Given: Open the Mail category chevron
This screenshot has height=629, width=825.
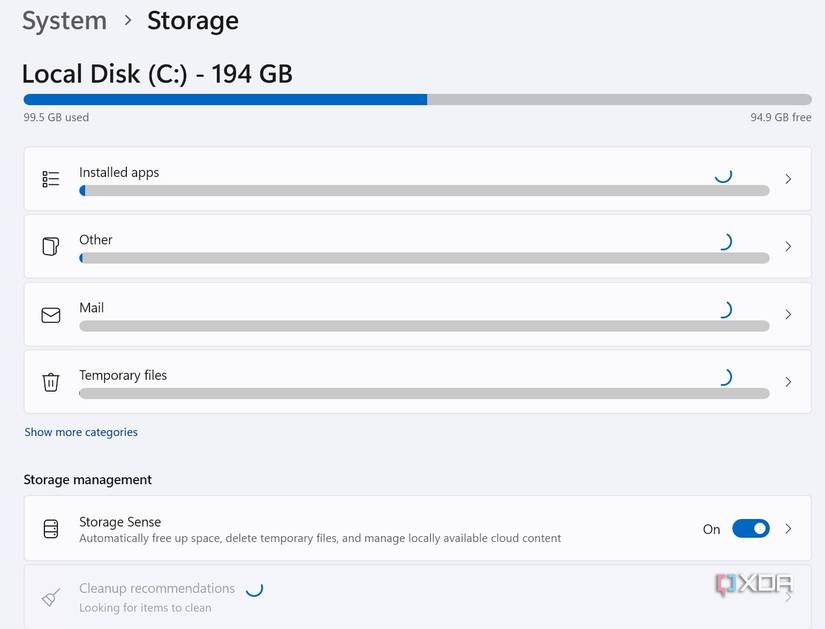Looking at the screenshot, I should click(788, 314).
